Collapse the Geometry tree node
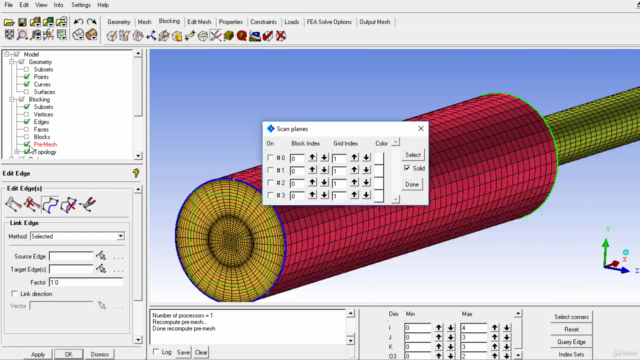Screen dimensions: 640x360 tap(12, 62)
